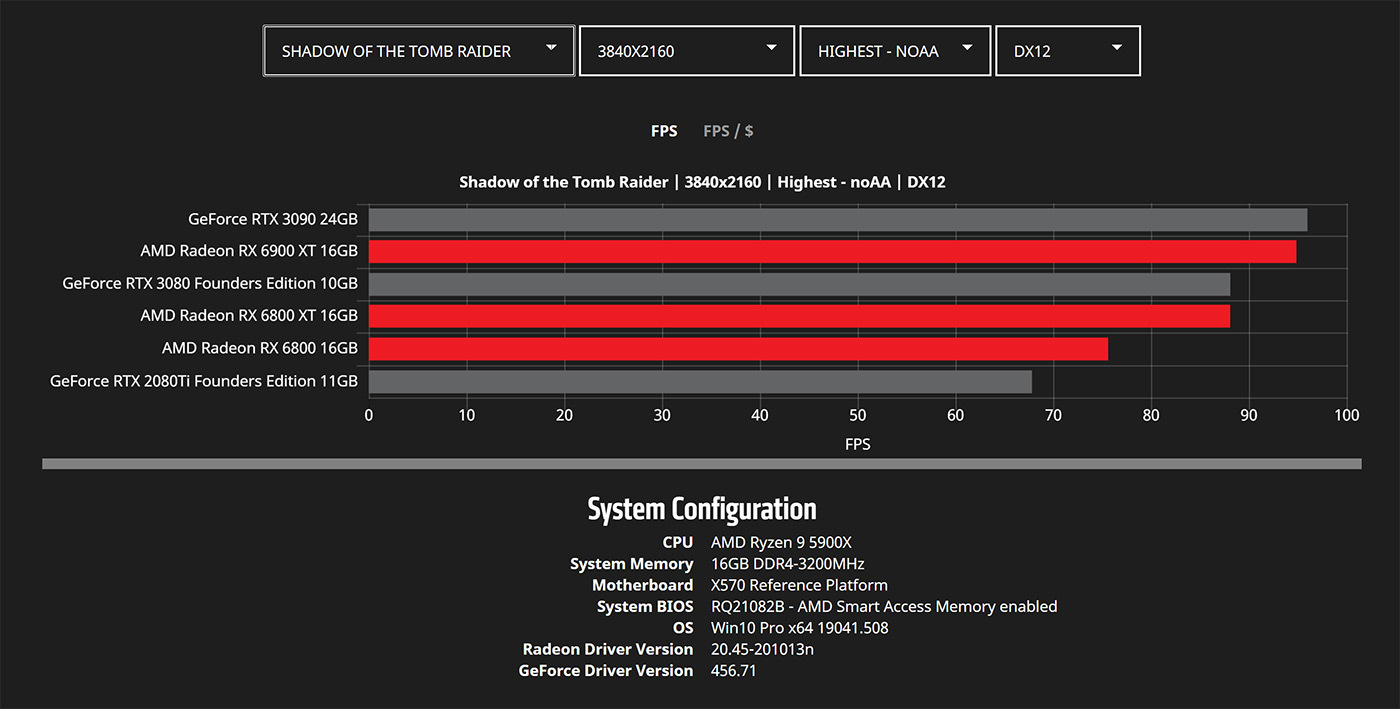
Task: Click the System Memory label
Action: [631, 564]
